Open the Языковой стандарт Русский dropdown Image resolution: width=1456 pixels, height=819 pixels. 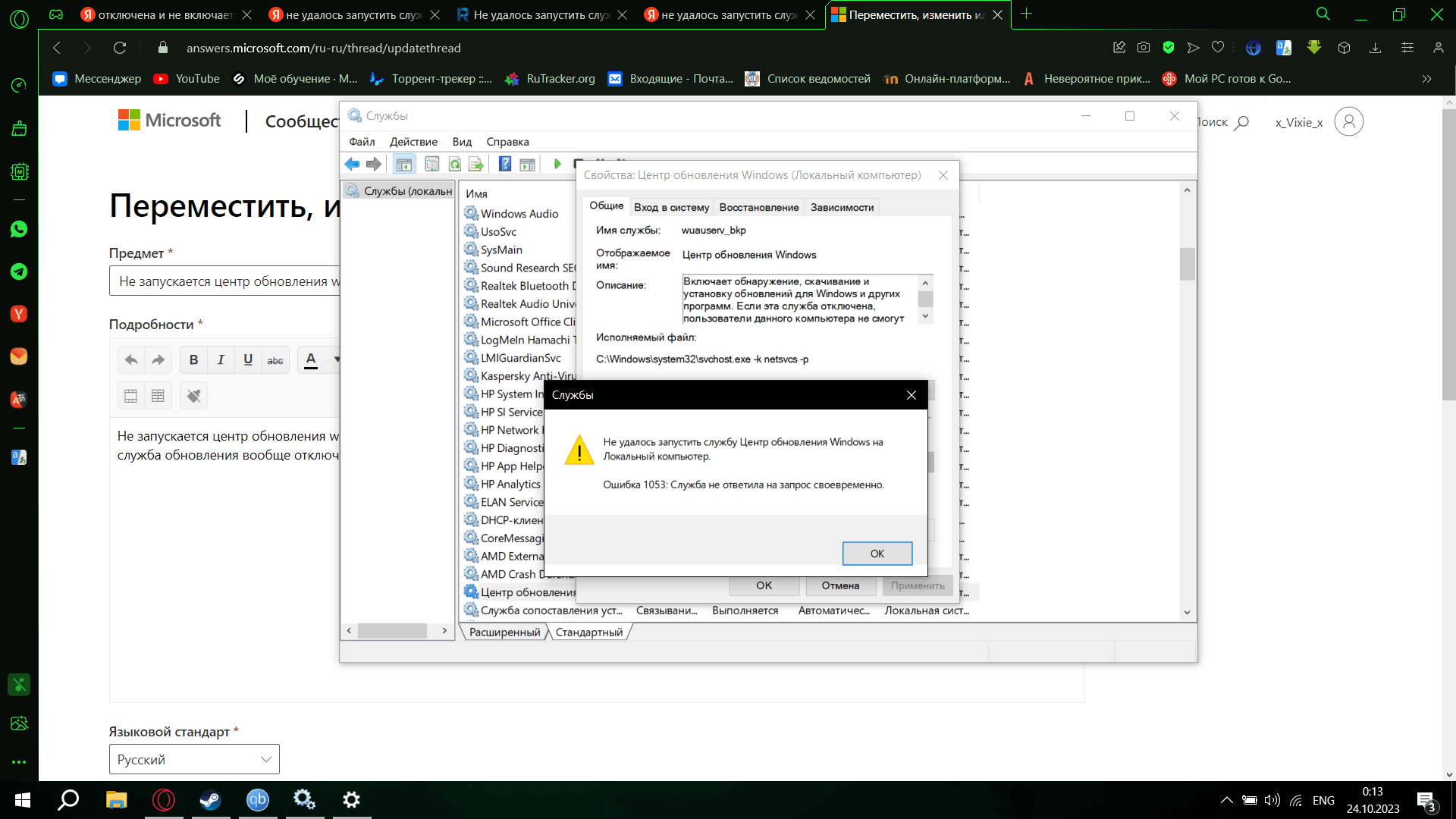pos(194,759)
